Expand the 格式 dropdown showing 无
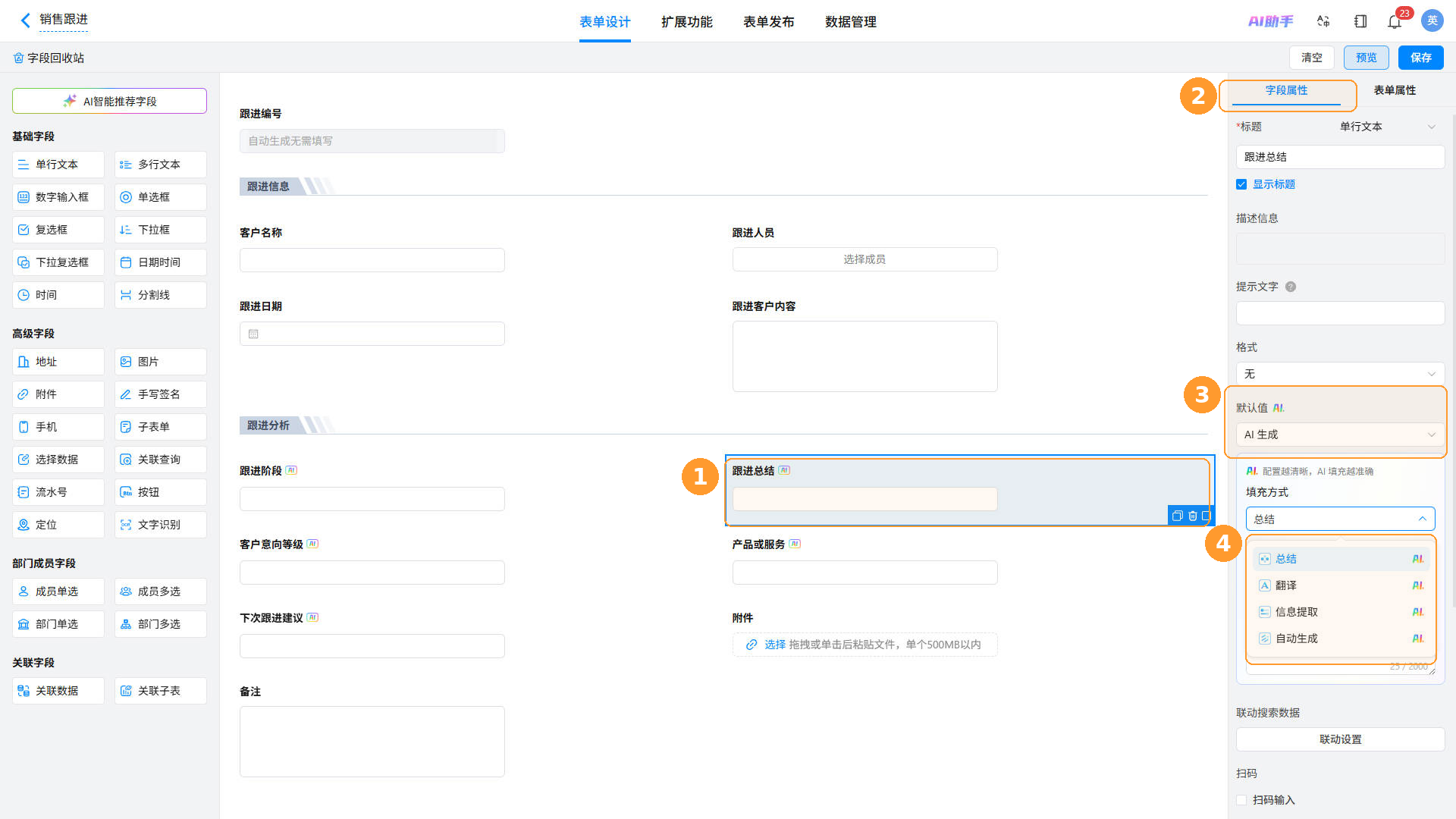The width and height of the screenshot is (1456, 819). [x=1340, y=374]
